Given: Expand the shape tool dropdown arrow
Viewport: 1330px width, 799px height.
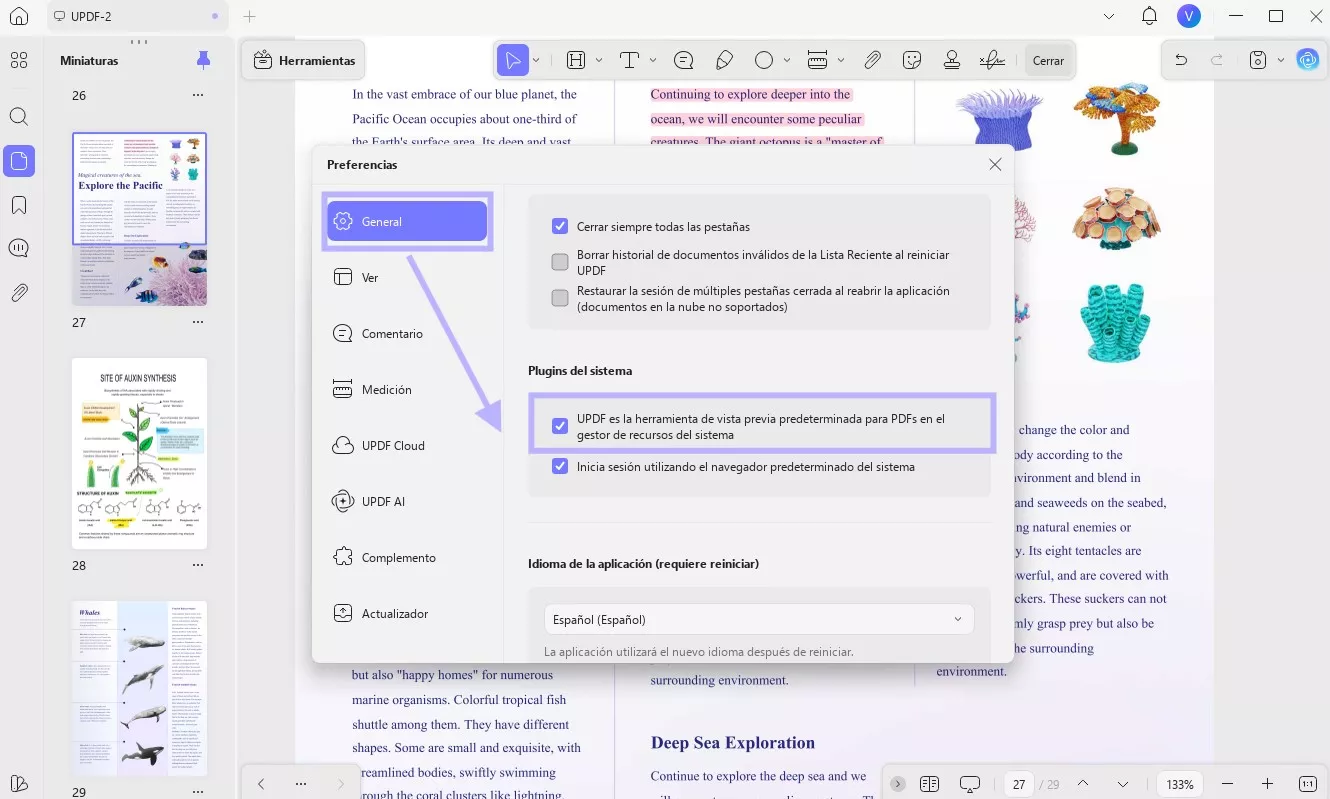Looking at the screenshot, I should [x=787, y=61].
